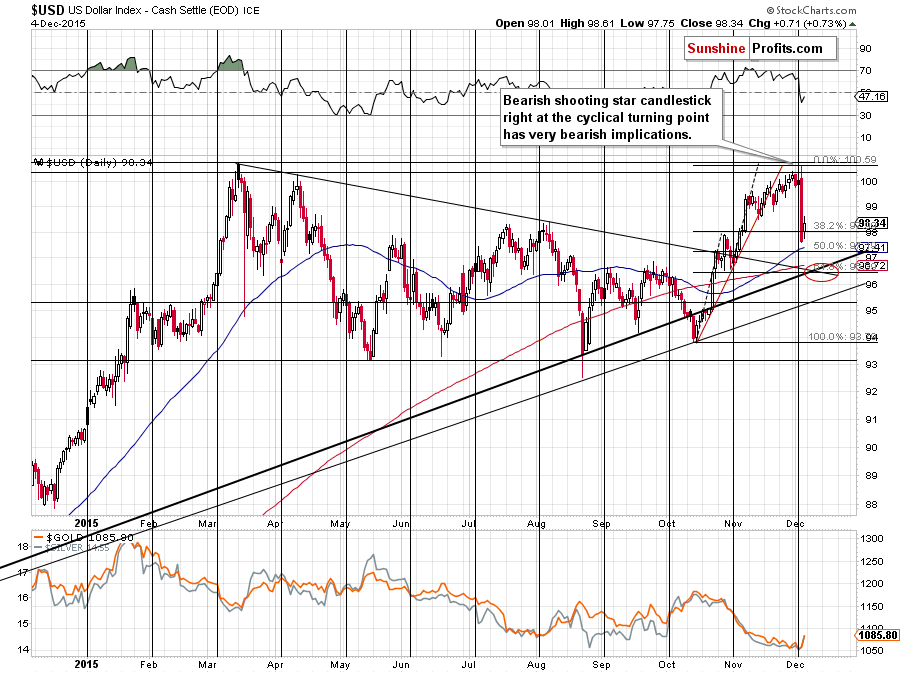Image resolution: width=900 pixels, height=673 pixels.
Task: Click the blue moving average value tag
Action: pyautogui.click(x=872, y=248)
